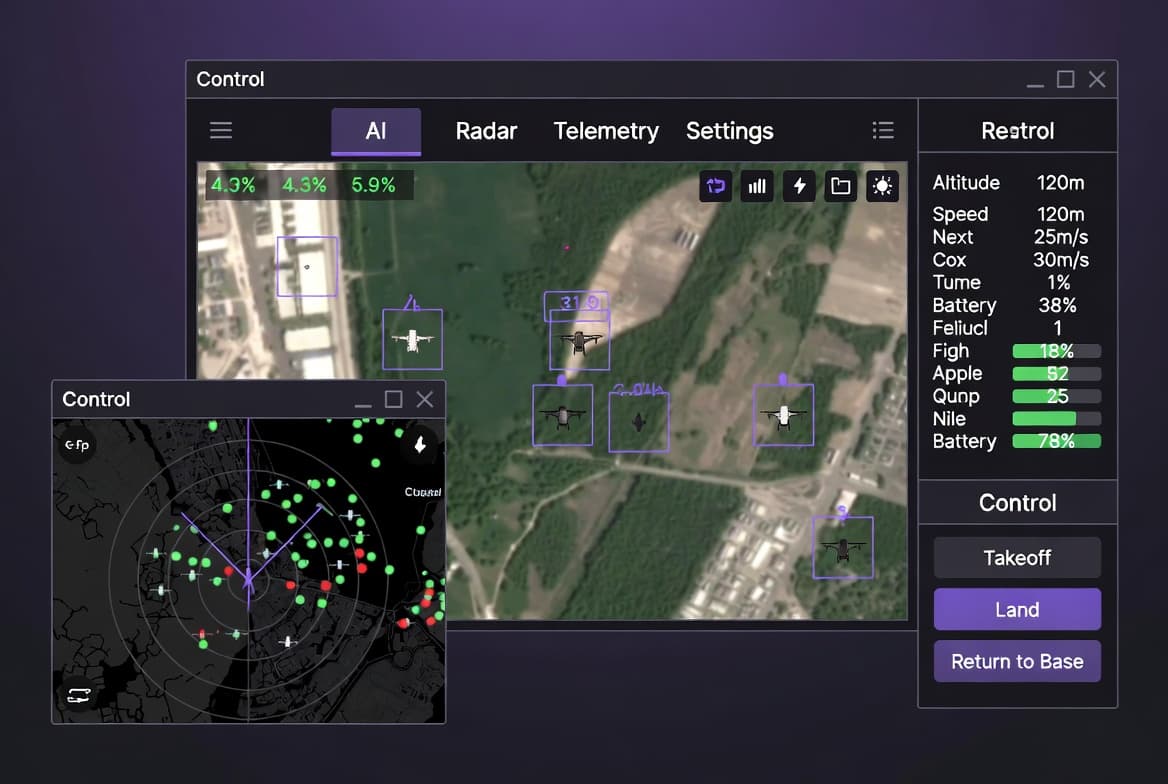Click the Fp badge in radar window
The image size is (1168, 784).
pyautogui.click(x=77, y=445)
